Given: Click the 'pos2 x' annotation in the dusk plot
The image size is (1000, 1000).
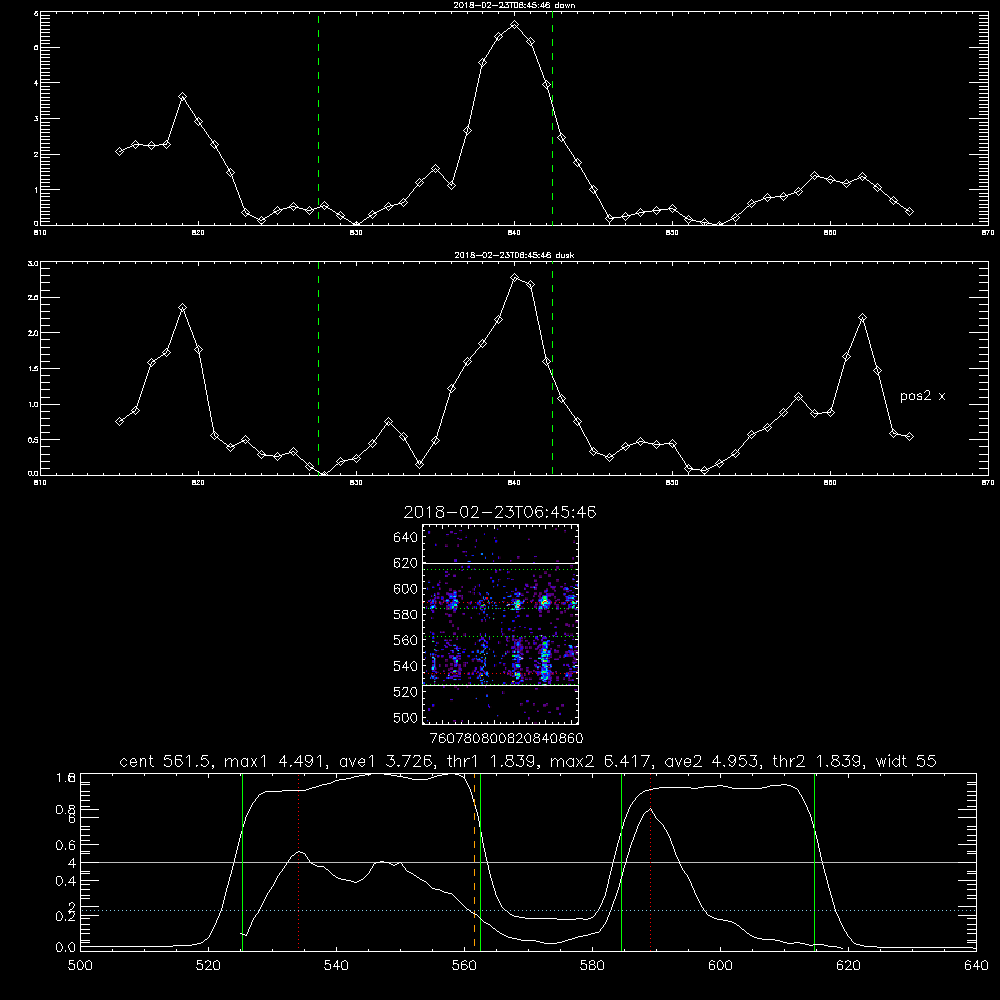Looking at the screenshot, I should click(922, 396).
